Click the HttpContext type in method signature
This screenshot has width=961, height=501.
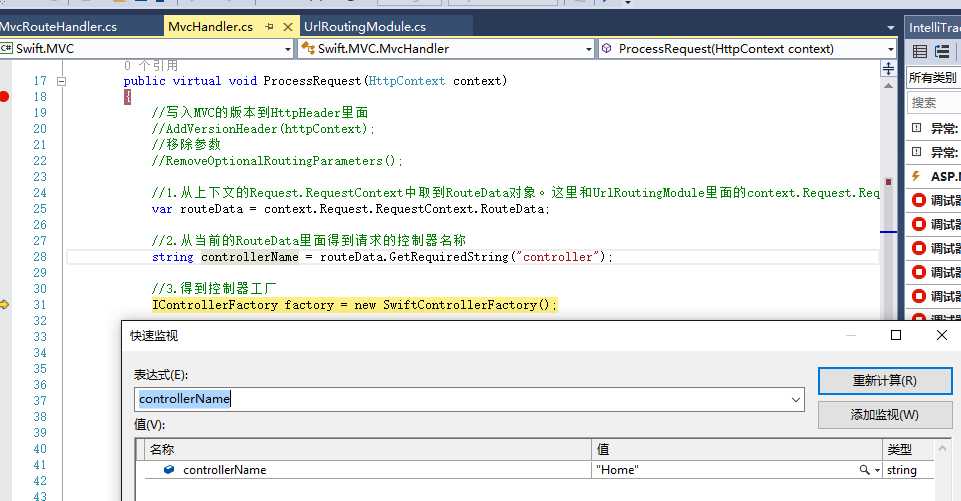click(x=406, y=81)
